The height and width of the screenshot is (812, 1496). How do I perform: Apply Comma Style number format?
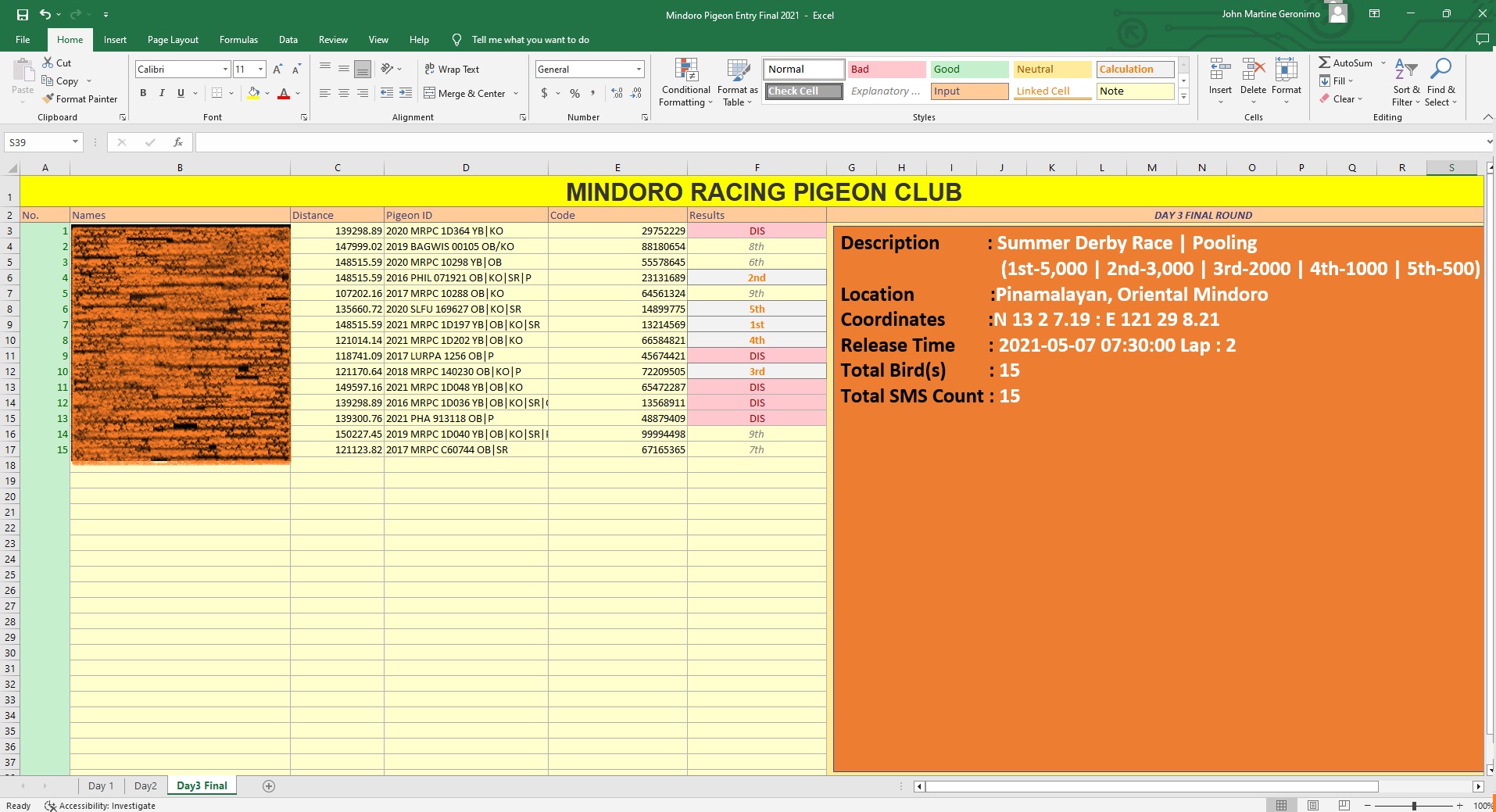(593, 93)
